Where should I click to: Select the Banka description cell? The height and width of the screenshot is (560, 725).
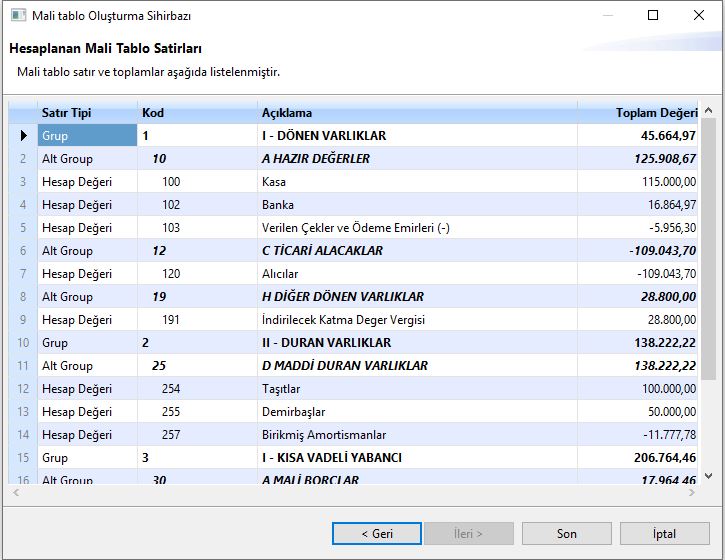(278, 205)
